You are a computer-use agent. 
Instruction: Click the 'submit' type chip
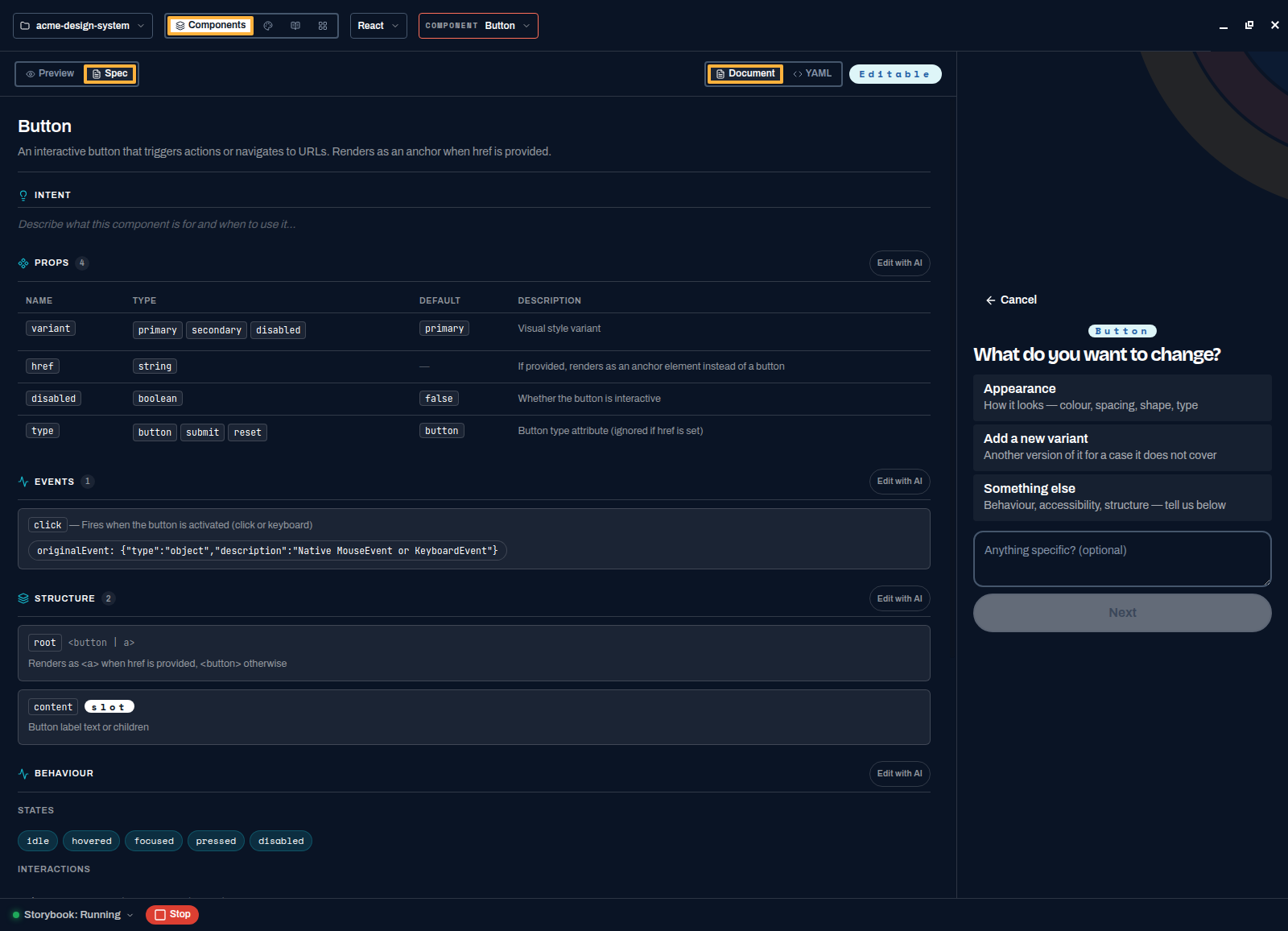click(x=203, y=432)
